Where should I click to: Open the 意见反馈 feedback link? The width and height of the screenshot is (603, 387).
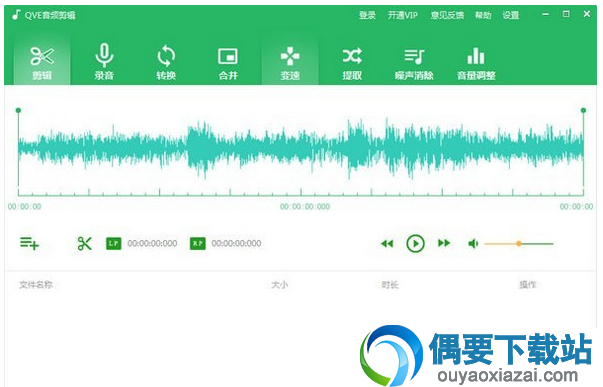(x=447, y=15)
